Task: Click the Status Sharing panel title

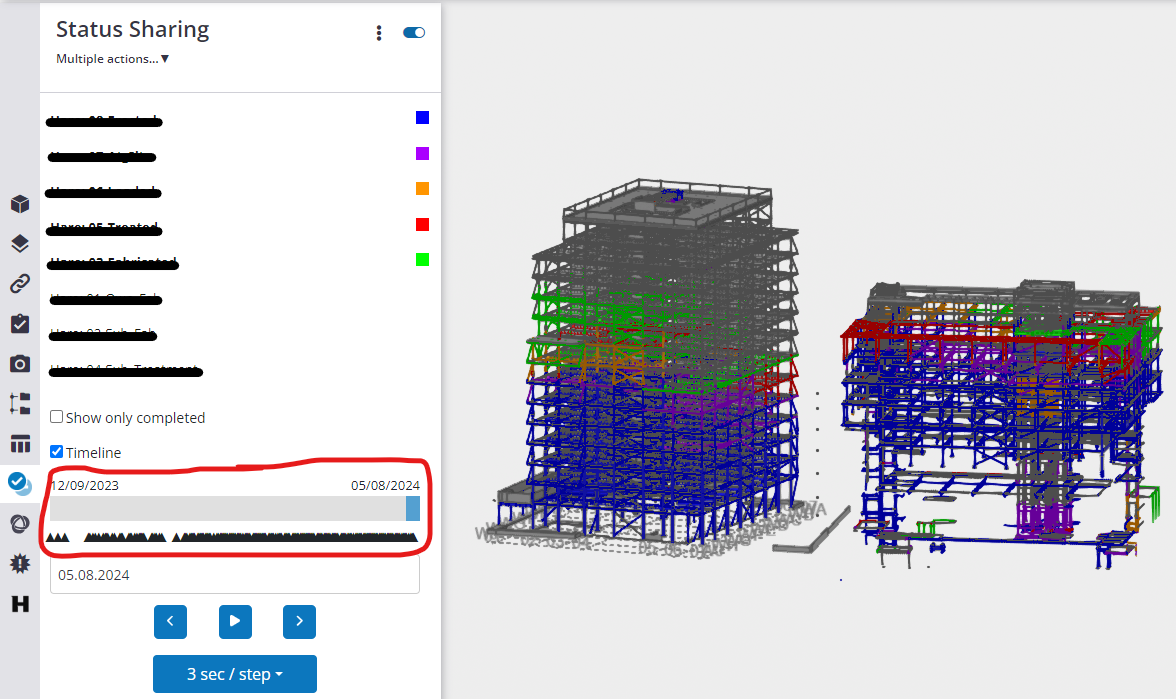Action: [133, 29]
